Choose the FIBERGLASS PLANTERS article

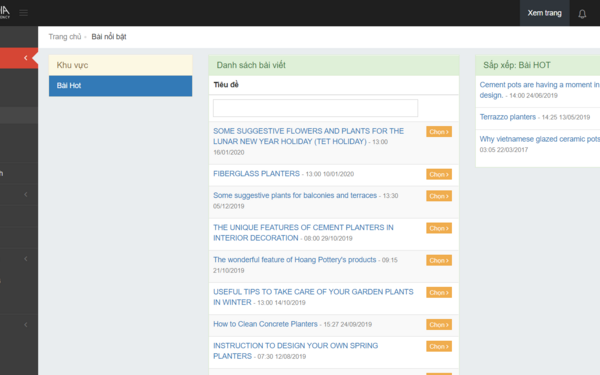pyautogui.click(x=439, y=174)
